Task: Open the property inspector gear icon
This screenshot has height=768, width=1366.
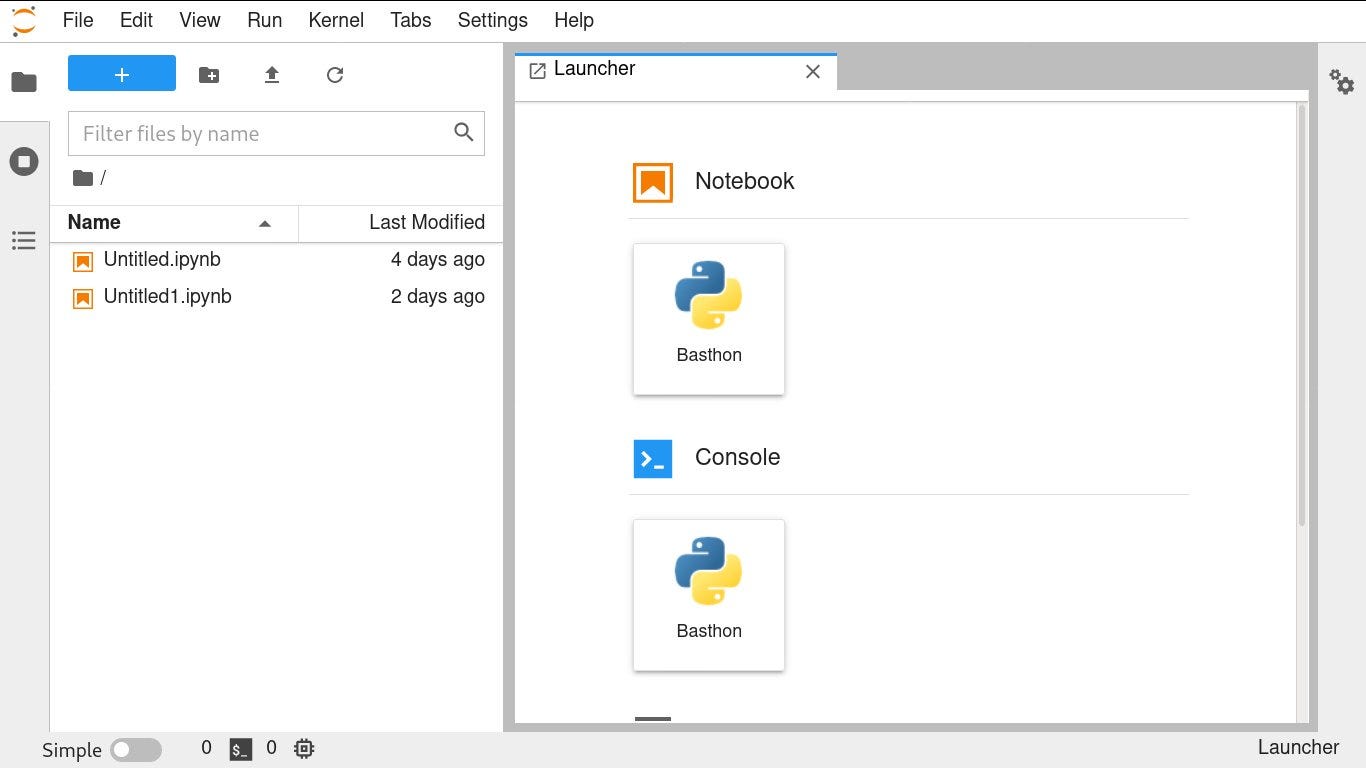Action: 1341,84
